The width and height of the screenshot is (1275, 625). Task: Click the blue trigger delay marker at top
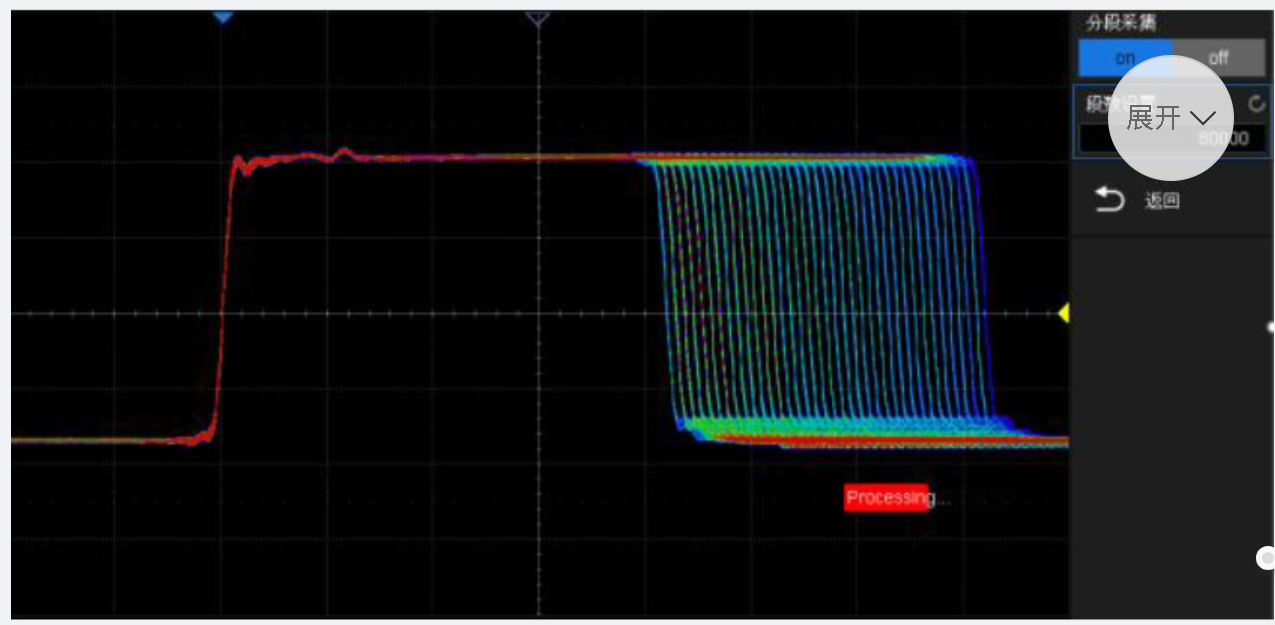pyautogui.click(x=223, y=17)
